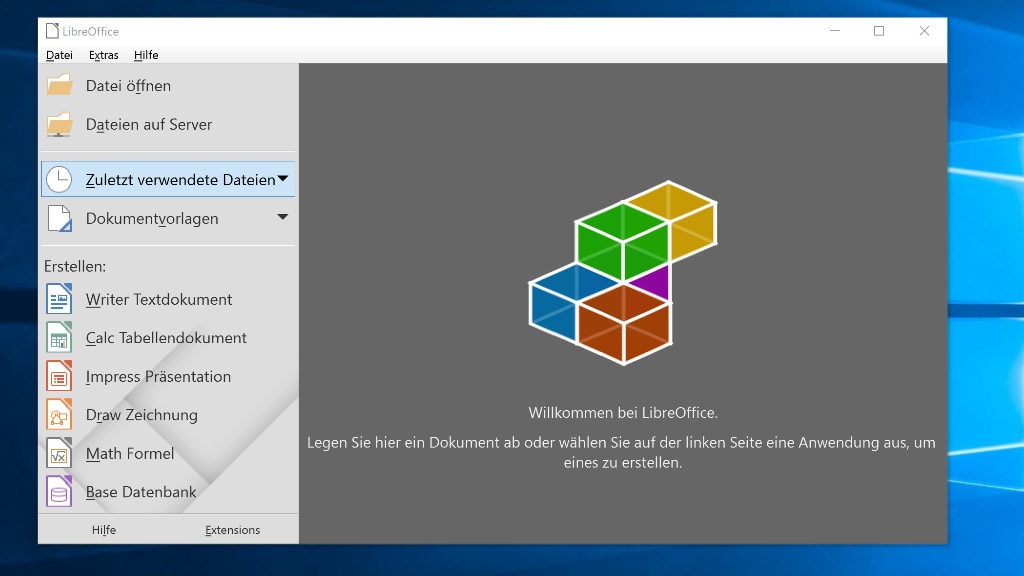Open the Hilfe menu in menu bar
This screenshot has width=1024, height=576.
(146, 55)
